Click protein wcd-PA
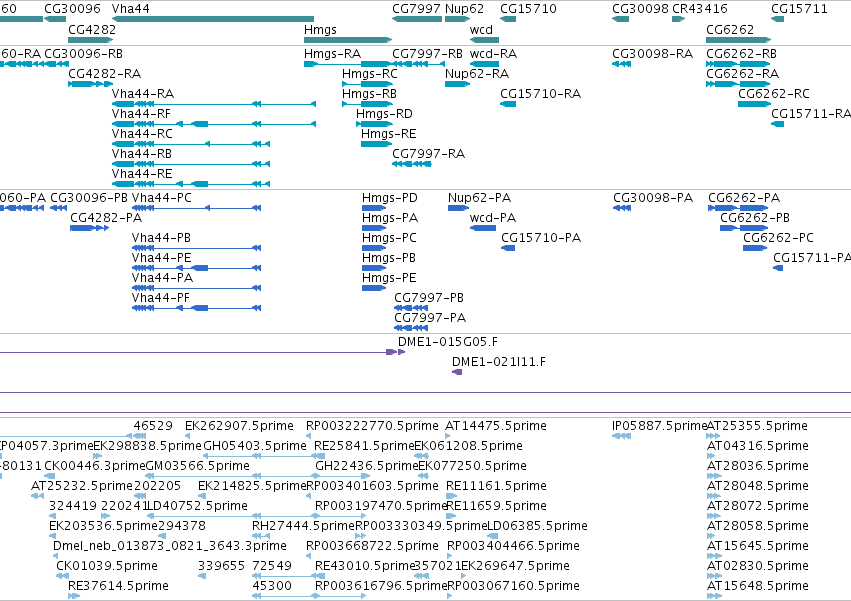851x601 pixels. point(483,228)
